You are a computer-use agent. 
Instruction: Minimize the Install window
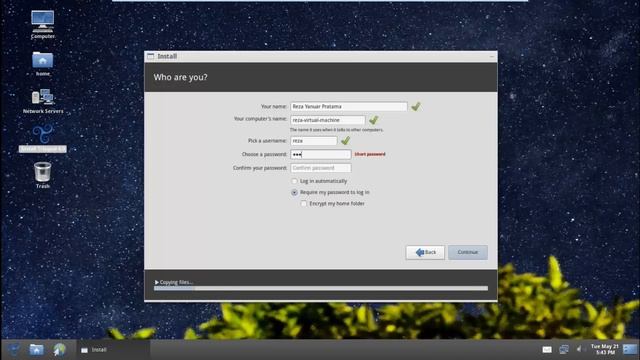(491, 56)
